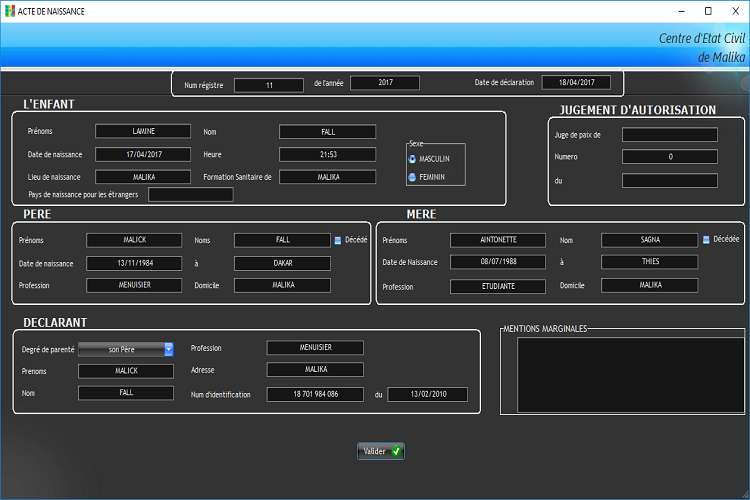Click the father's Profession field MENUISIER

coord(134,285)
